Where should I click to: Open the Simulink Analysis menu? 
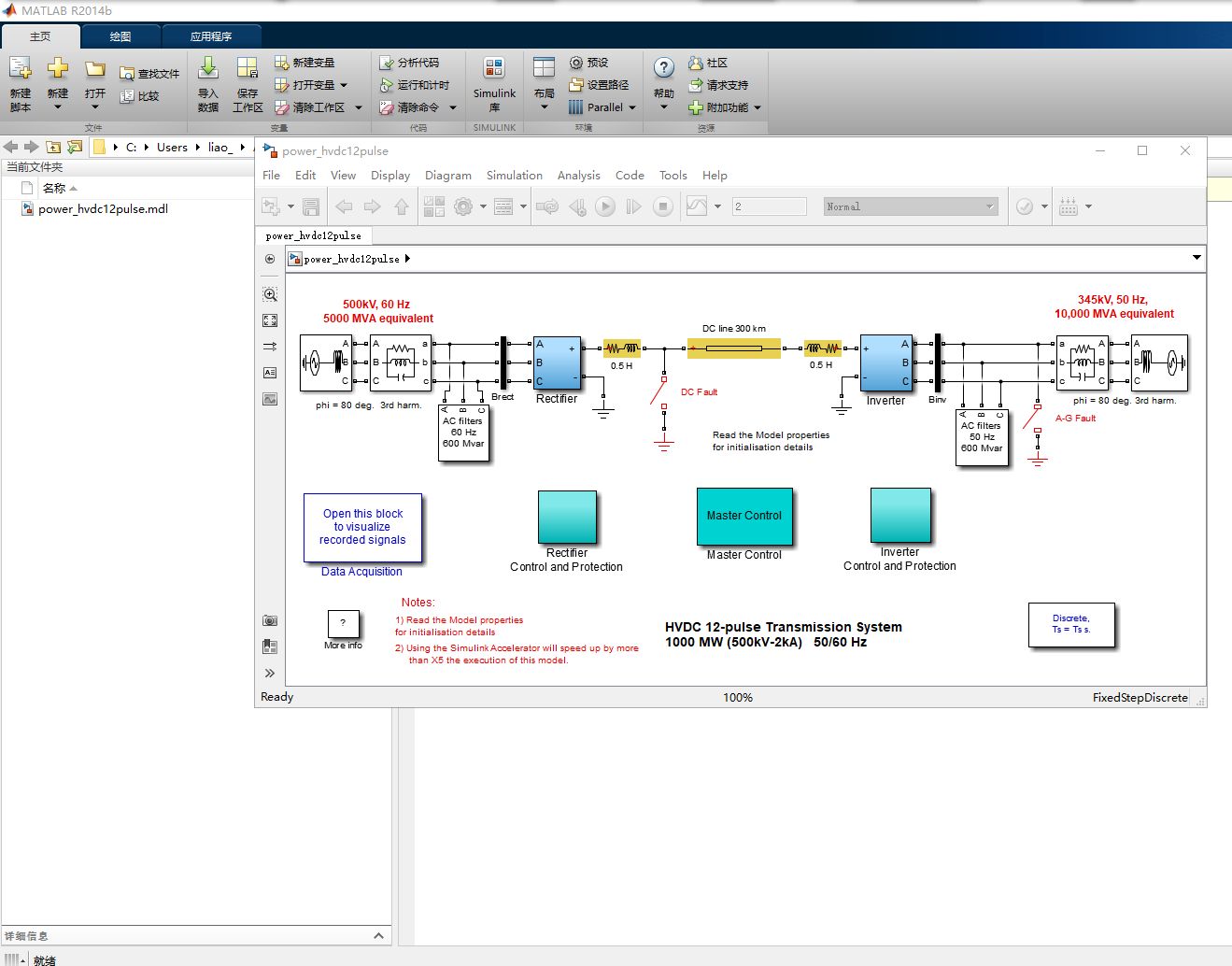579,176
